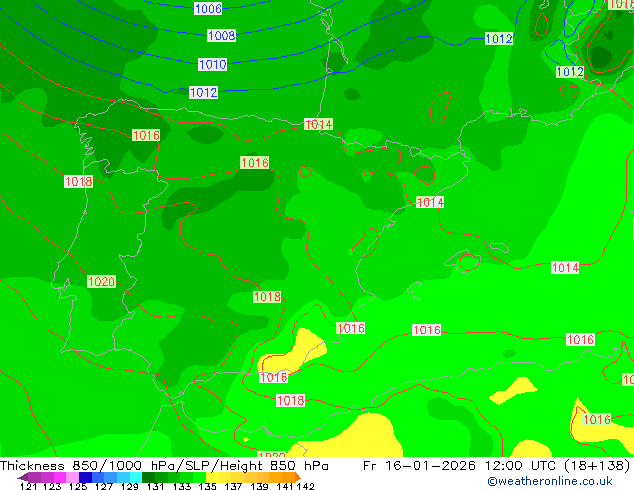
Task: Click the legend value 137
Action: [233, 486]
